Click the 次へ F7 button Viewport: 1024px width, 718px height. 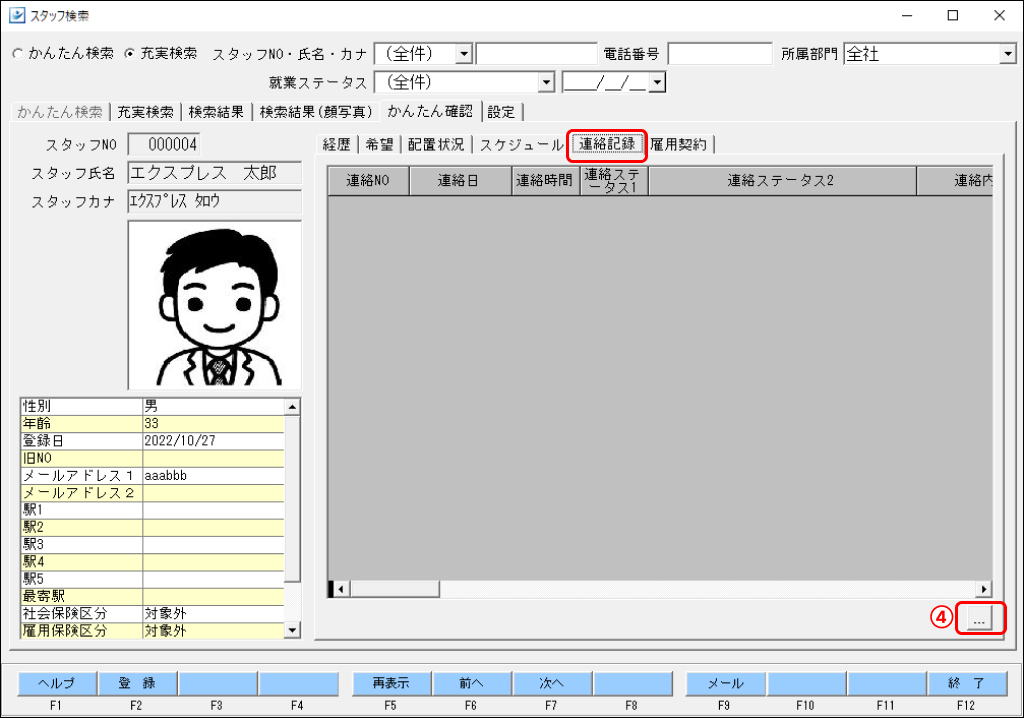tap(551, 683)
